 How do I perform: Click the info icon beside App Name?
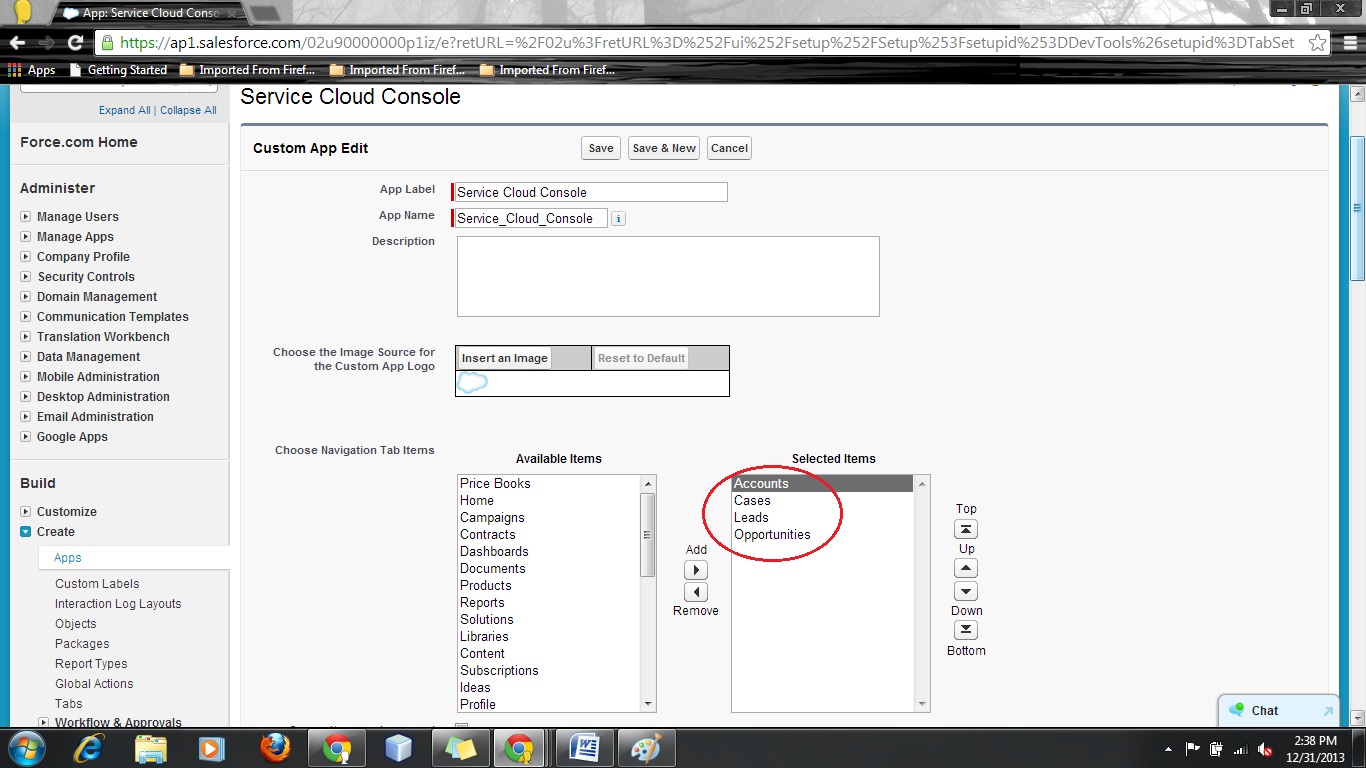point(618,219)
